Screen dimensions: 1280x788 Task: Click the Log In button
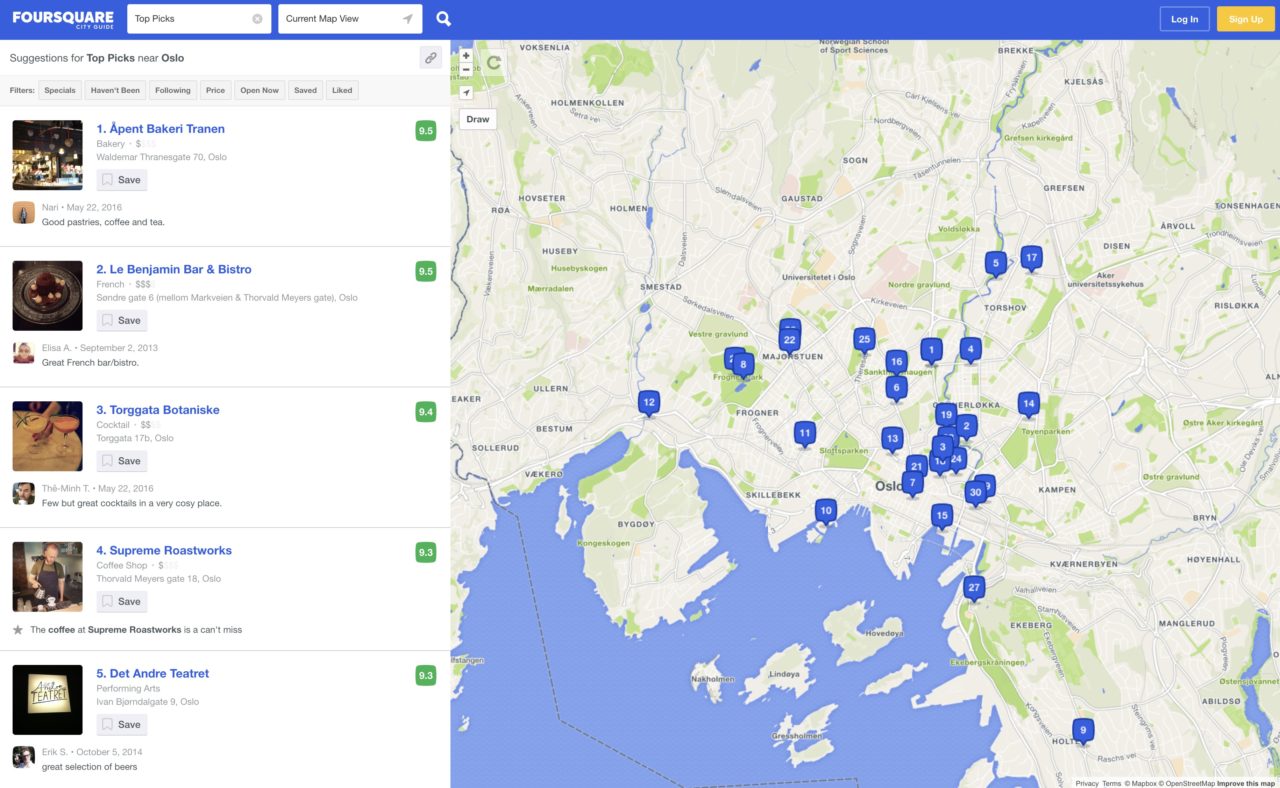(1185, 19)
